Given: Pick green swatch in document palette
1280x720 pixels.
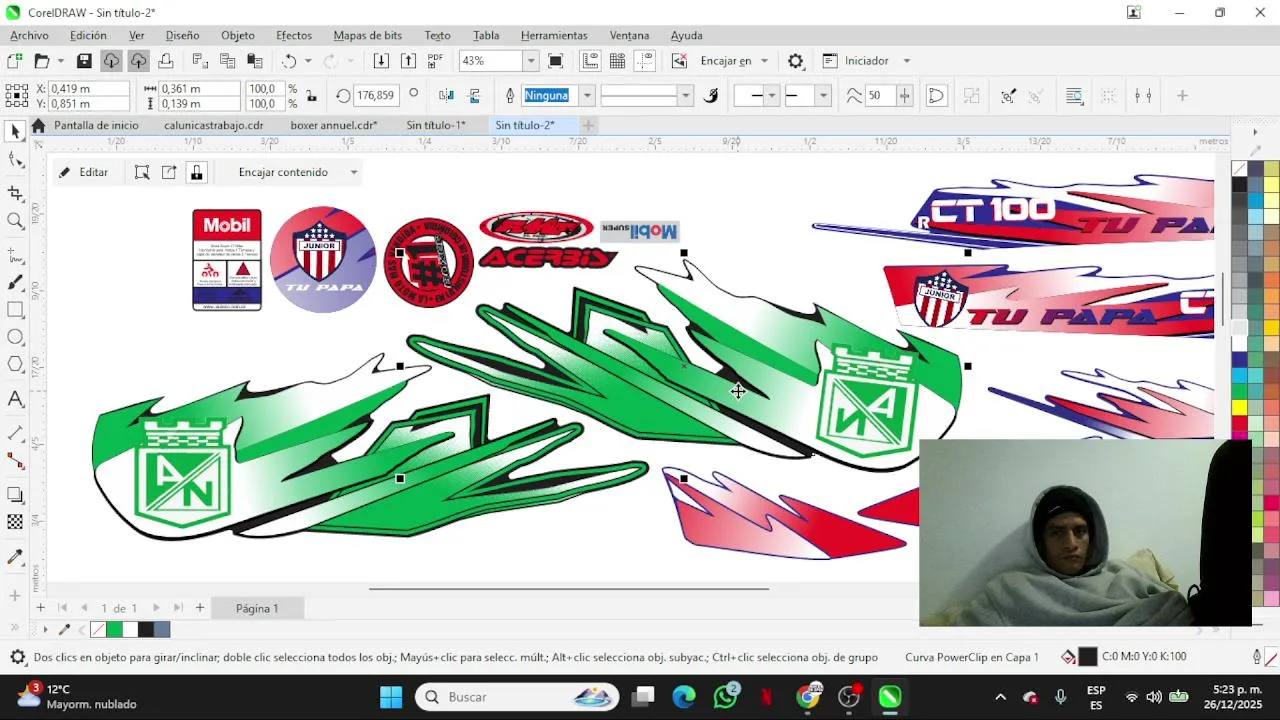Looking at the screenshot, I should pos(114,629).
